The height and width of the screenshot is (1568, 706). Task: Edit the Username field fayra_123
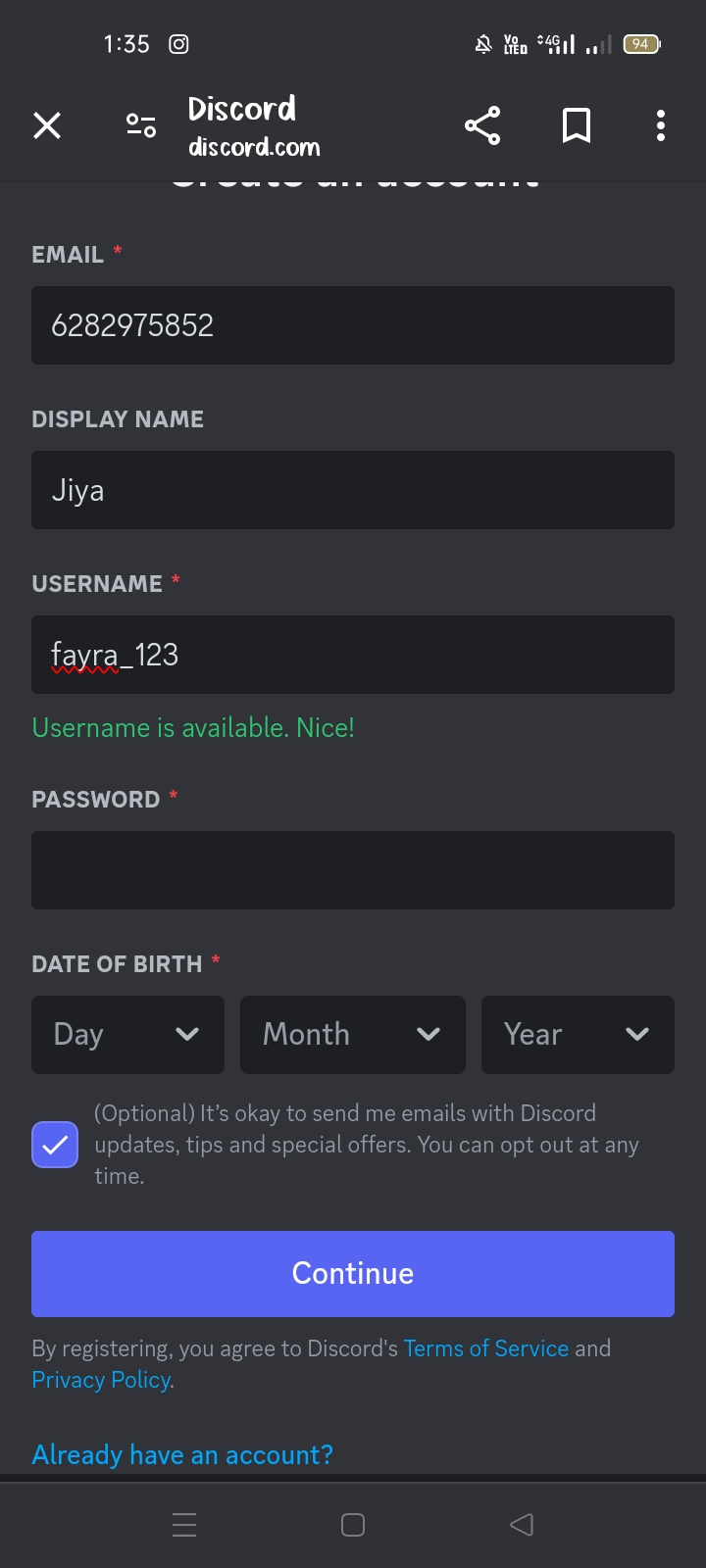click(353, 655)
